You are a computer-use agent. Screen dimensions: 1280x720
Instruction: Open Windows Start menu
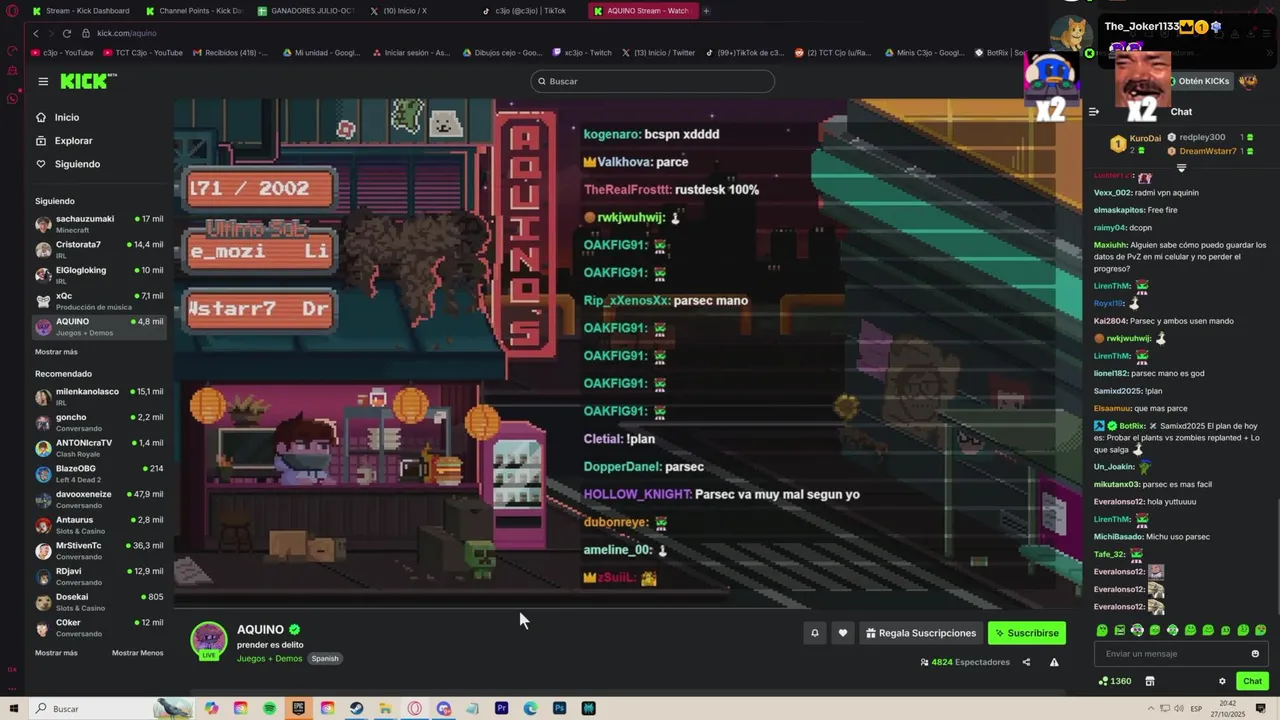tap(13, 708)
